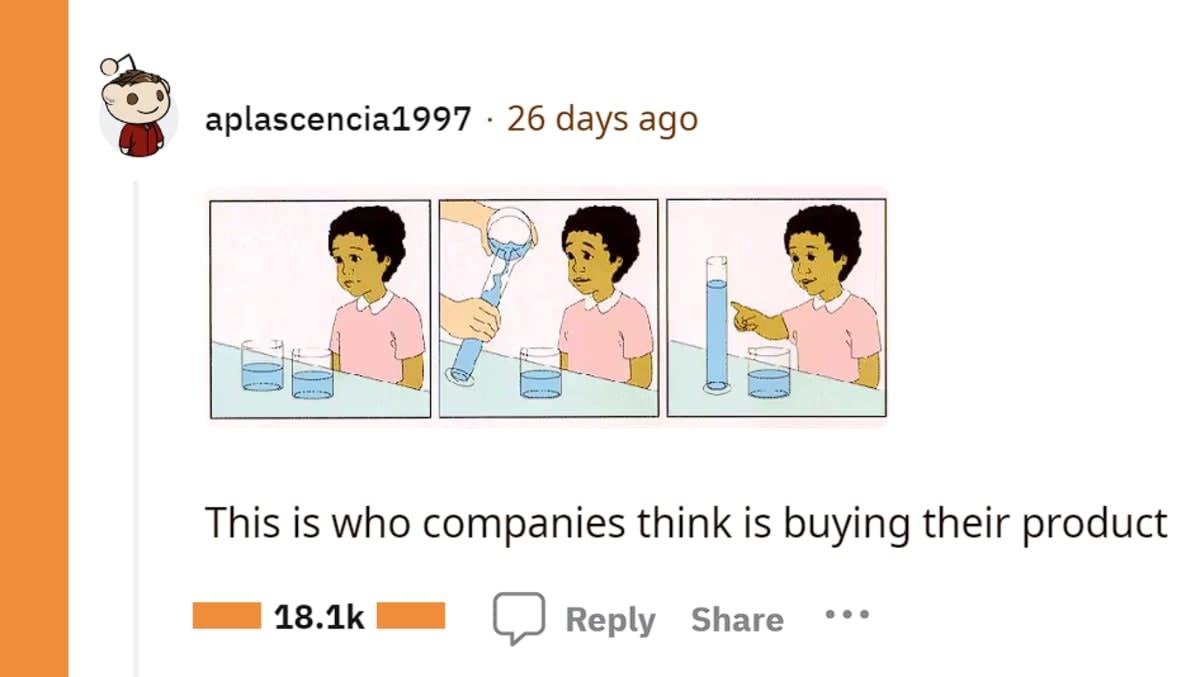Upvote using the orange bar left of 18.1k

coord(227,615)
